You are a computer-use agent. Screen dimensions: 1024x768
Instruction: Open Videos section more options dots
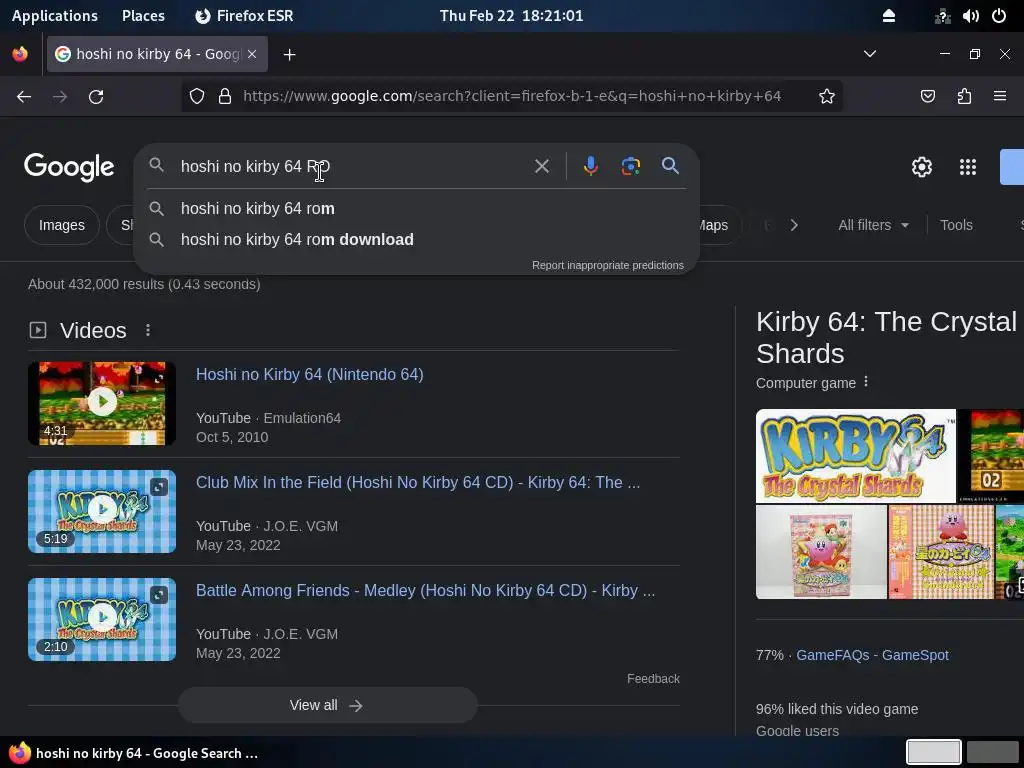(148, 330)
